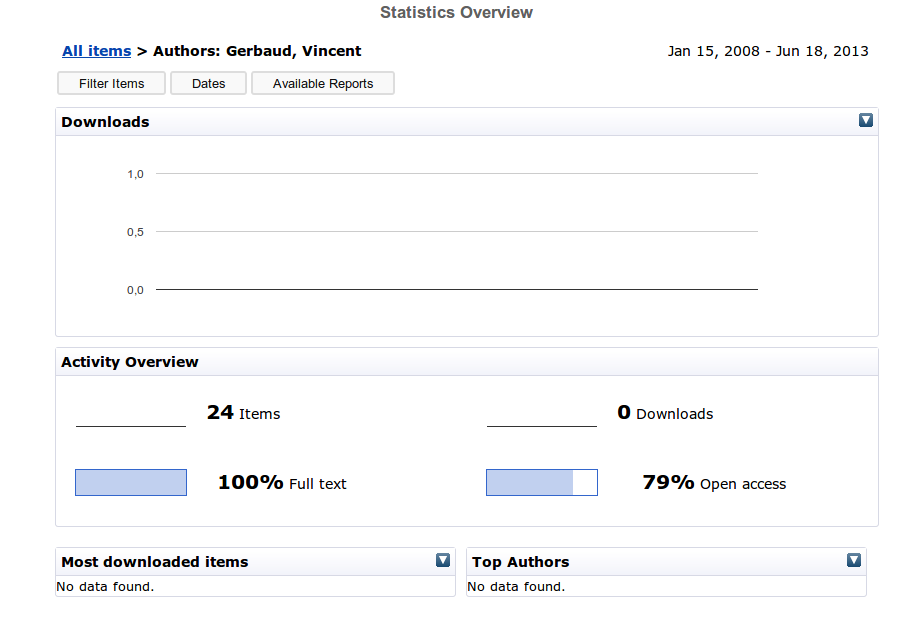The width and height of the screenshot is (908, 620).
Task: Select the Activity Overview panel header
Action: (x=467, y=362)
